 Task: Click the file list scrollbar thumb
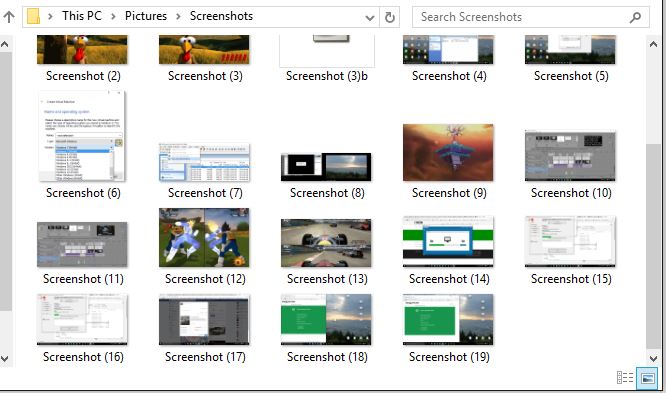[x=653, y=246]
